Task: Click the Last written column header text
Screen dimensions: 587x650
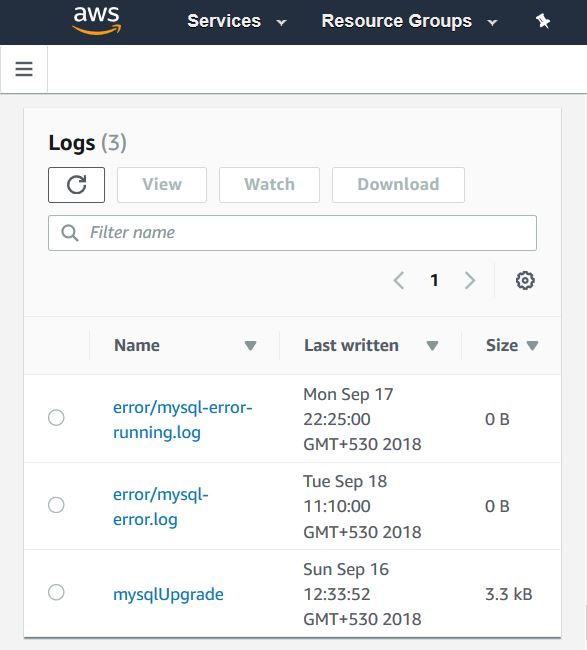Action: pos(352,345)
